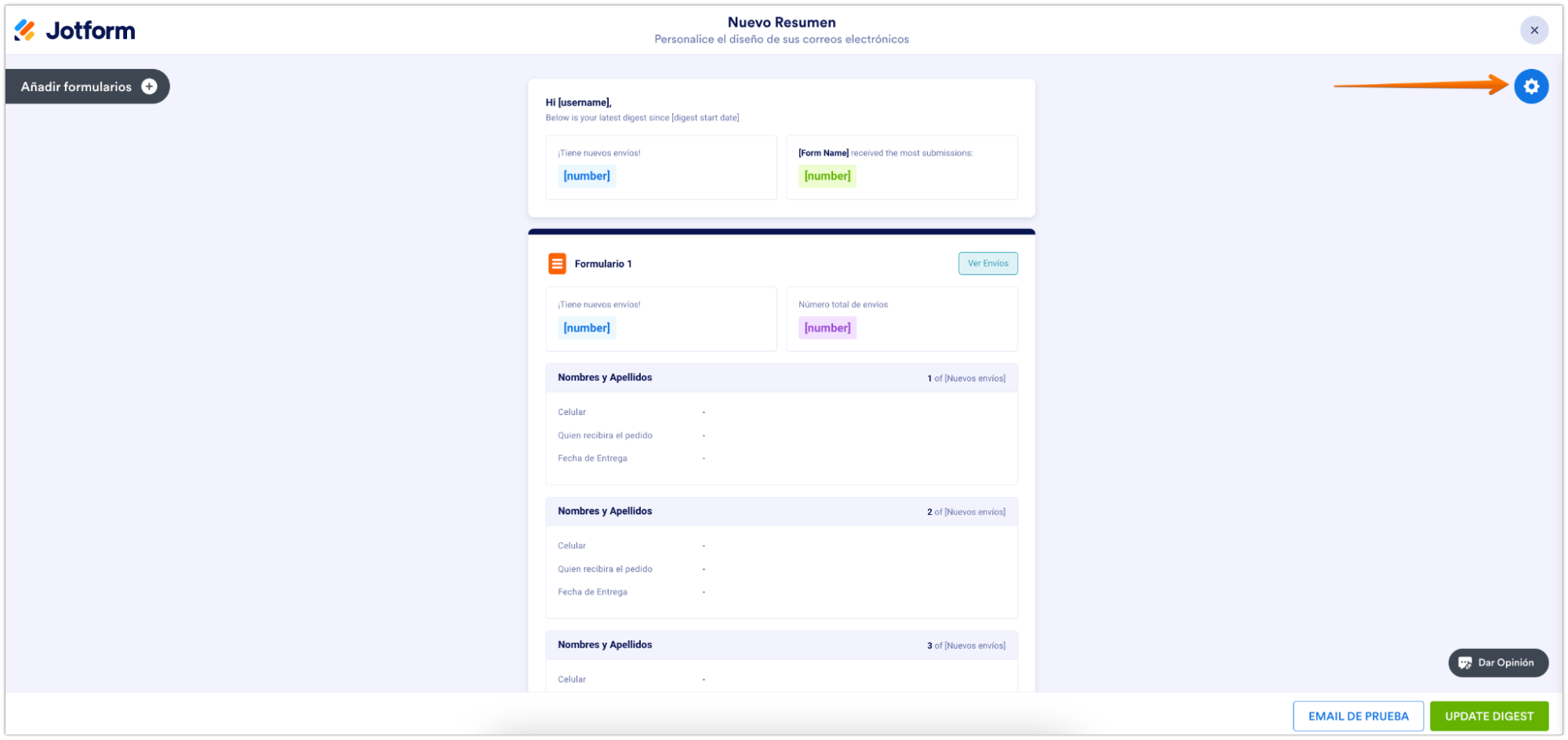Click the plus icon on Añadir formularios
Image resolution: width=1568 pixels, height=740 pixels.
point(149,86)
